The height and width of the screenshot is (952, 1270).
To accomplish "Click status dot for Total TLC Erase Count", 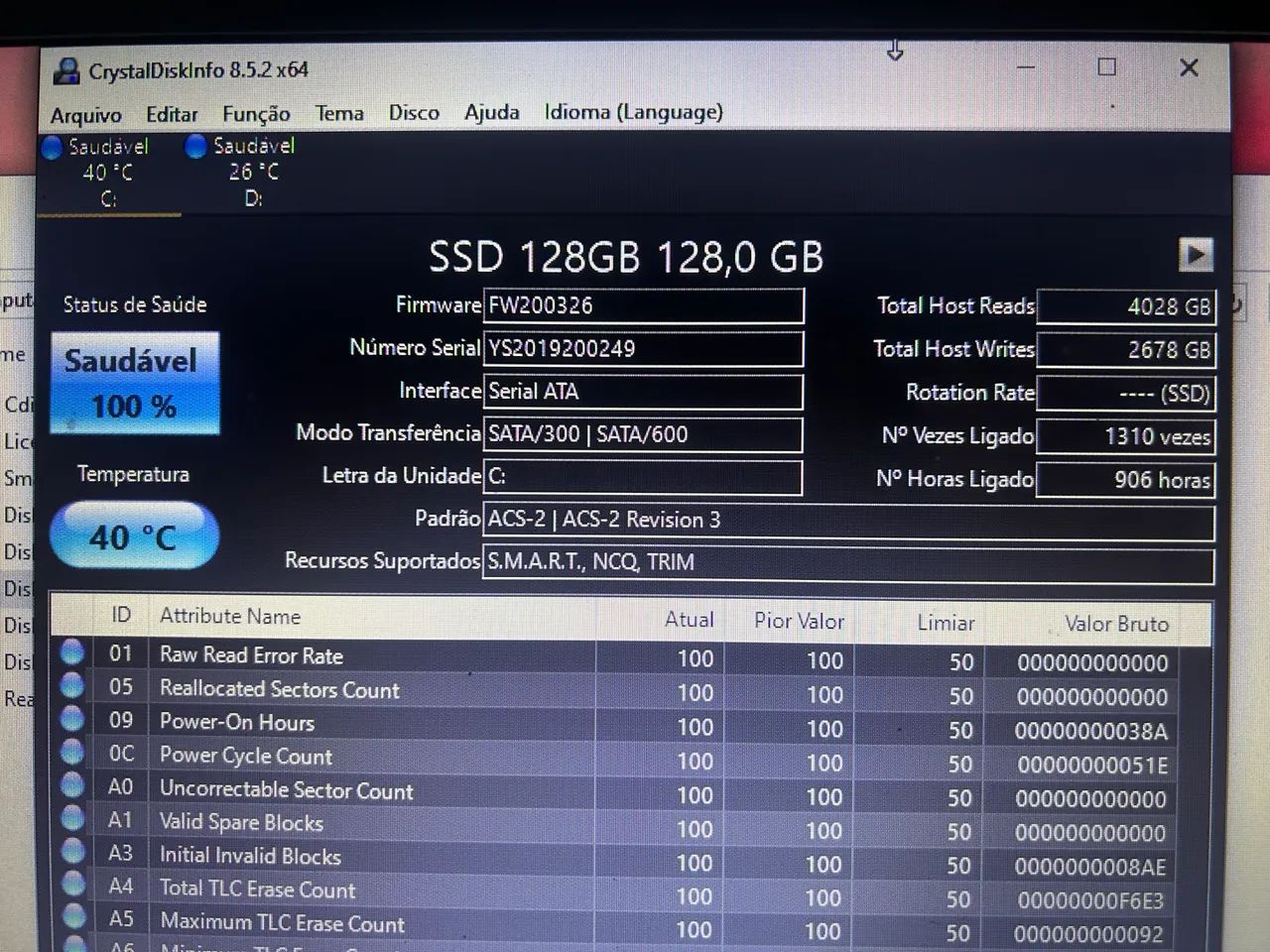I will [x=71, y=884].
